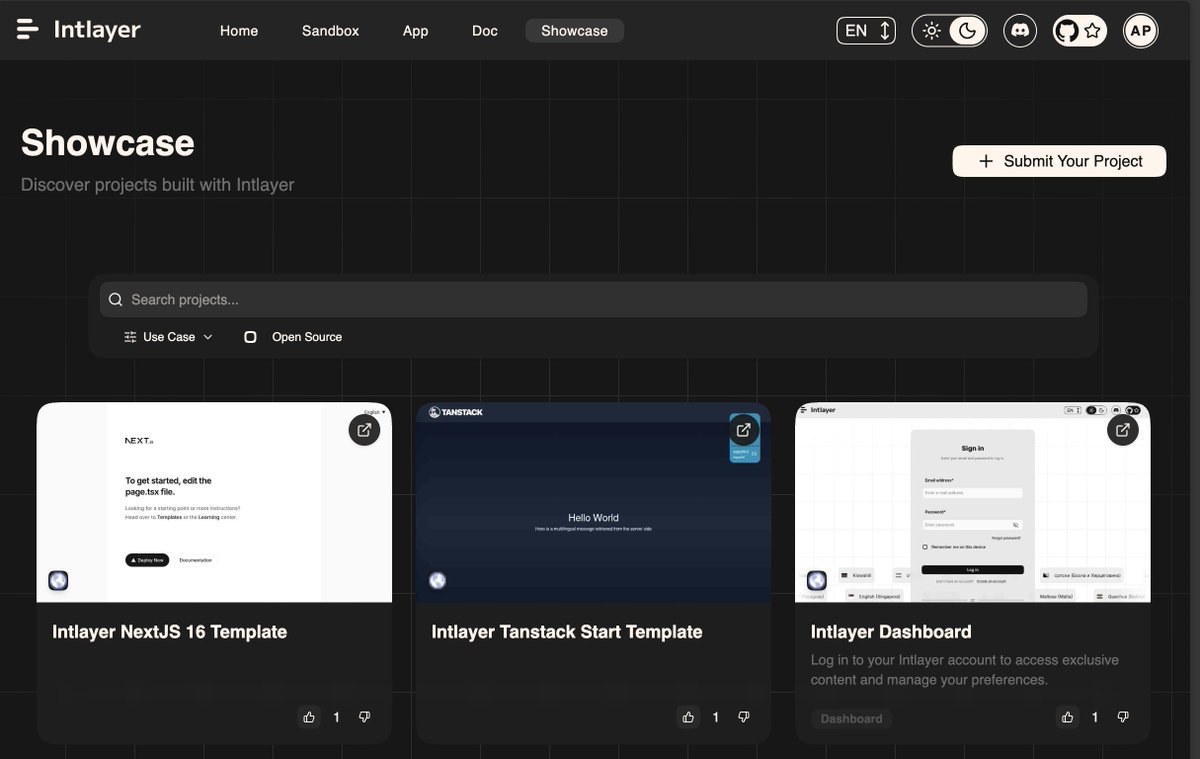Viewport: 1200px width, 759px height.
Task: Click the round logo badge on NextJS card
Action: tap(58, 580)
